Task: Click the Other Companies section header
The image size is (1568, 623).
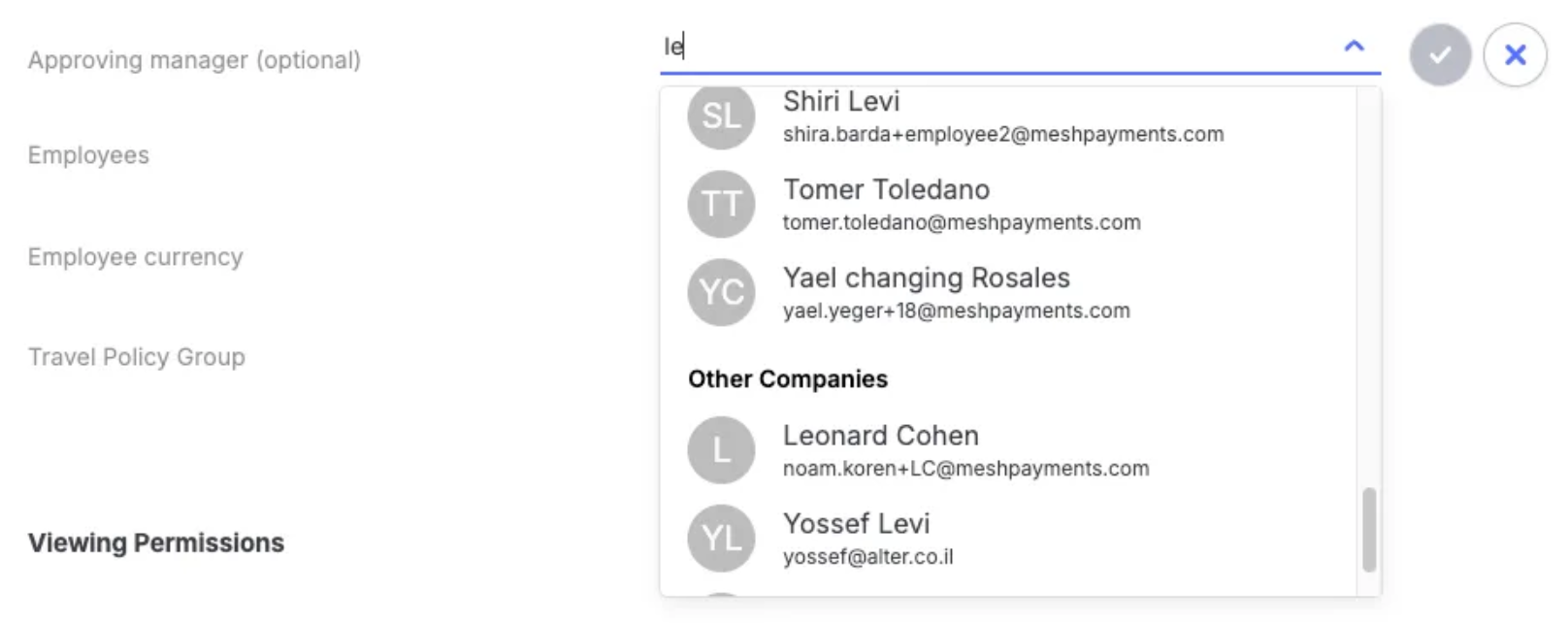Action: coord(788,378)
